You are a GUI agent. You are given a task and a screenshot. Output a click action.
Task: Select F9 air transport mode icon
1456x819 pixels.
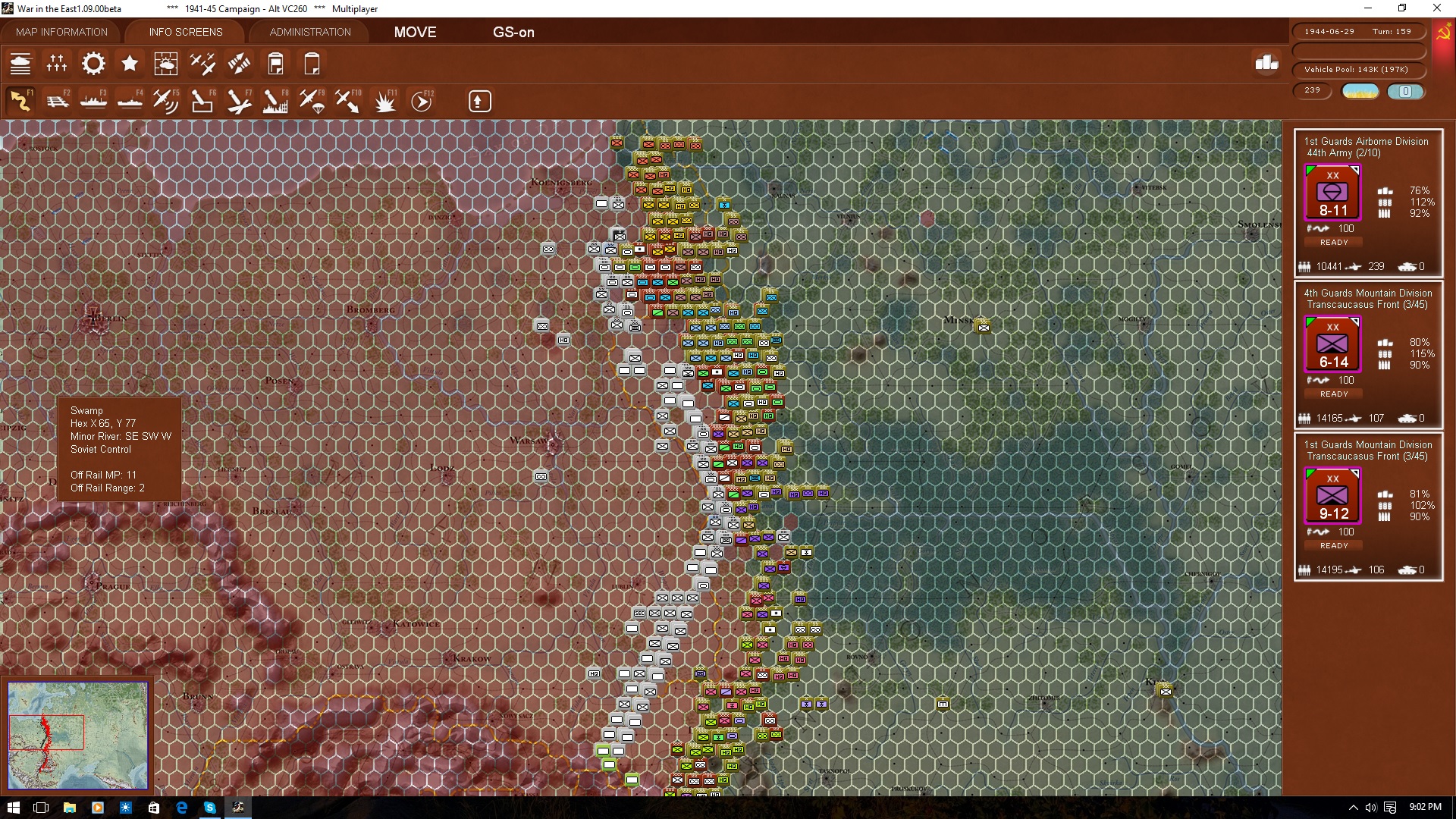[x=312, y=101]
